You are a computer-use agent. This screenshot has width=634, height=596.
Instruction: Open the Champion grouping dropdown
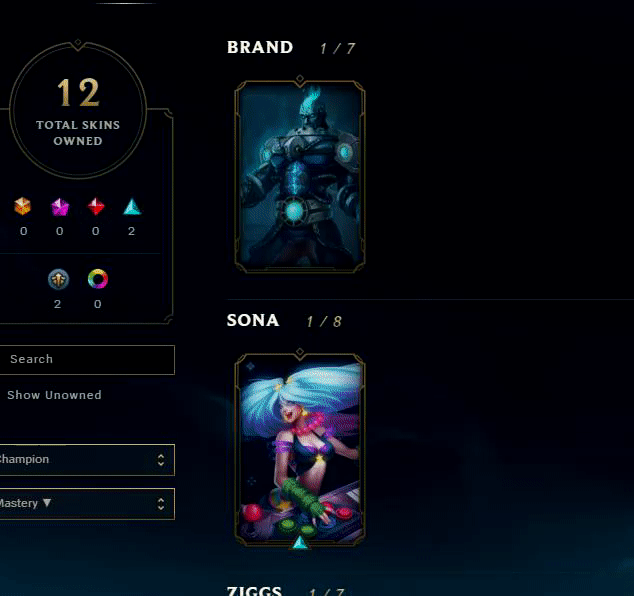87,460
